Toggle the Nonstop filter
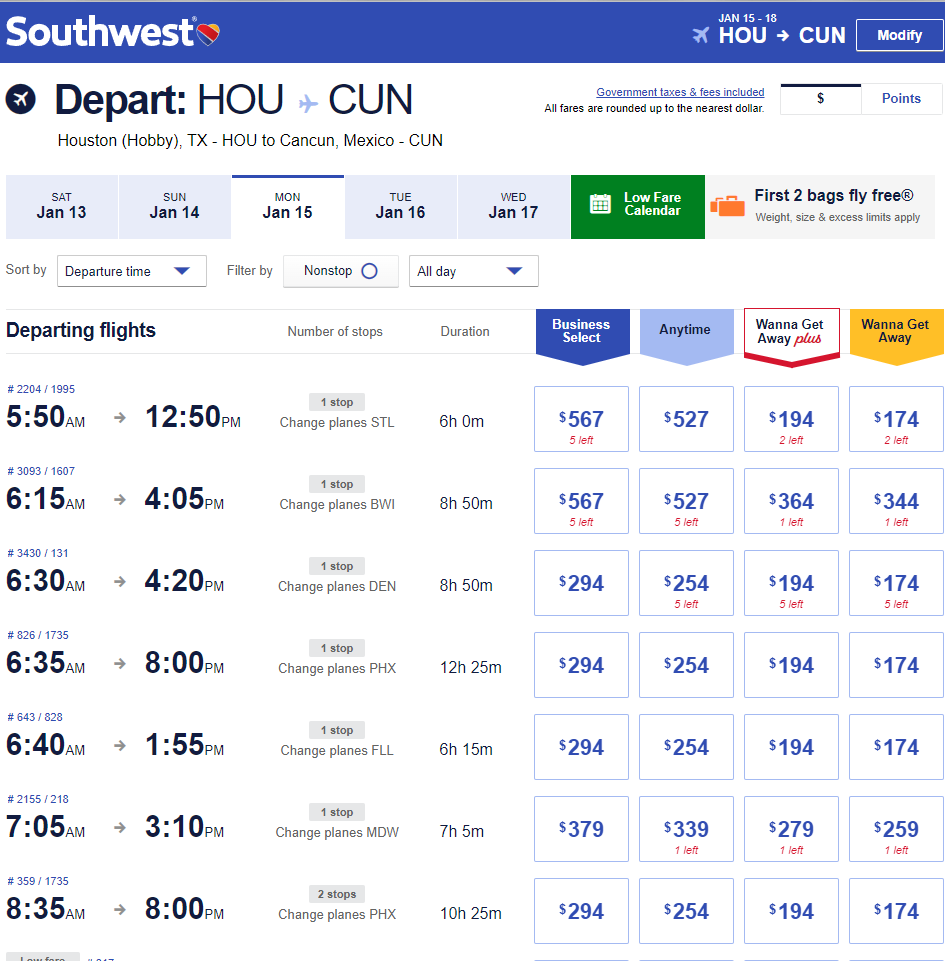Viewport: 945px width, 961px height. click(x=341, y=271)
